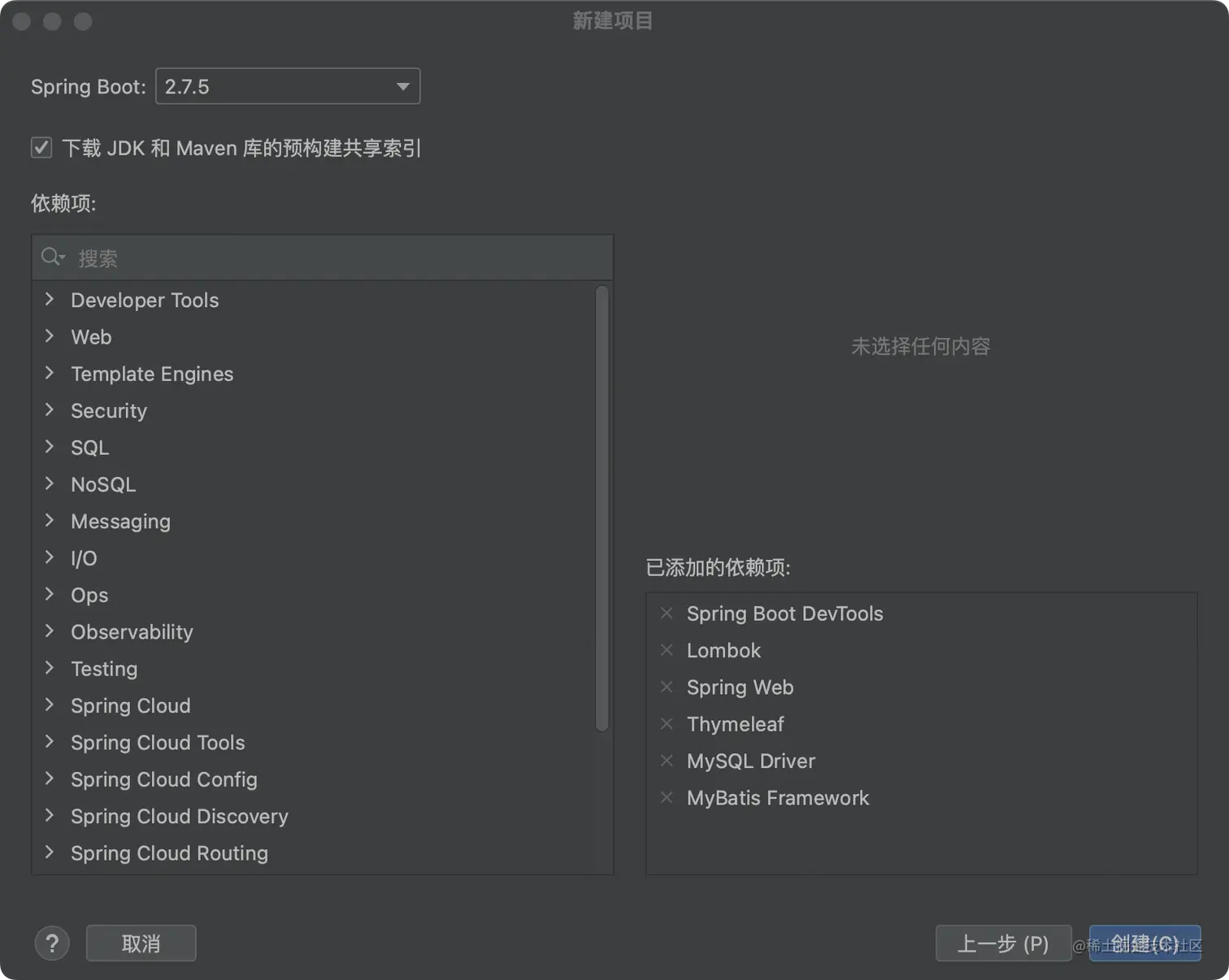Expand the I/O category
This screenshot has width=1229, height=980.
click(x=50, y=557)
